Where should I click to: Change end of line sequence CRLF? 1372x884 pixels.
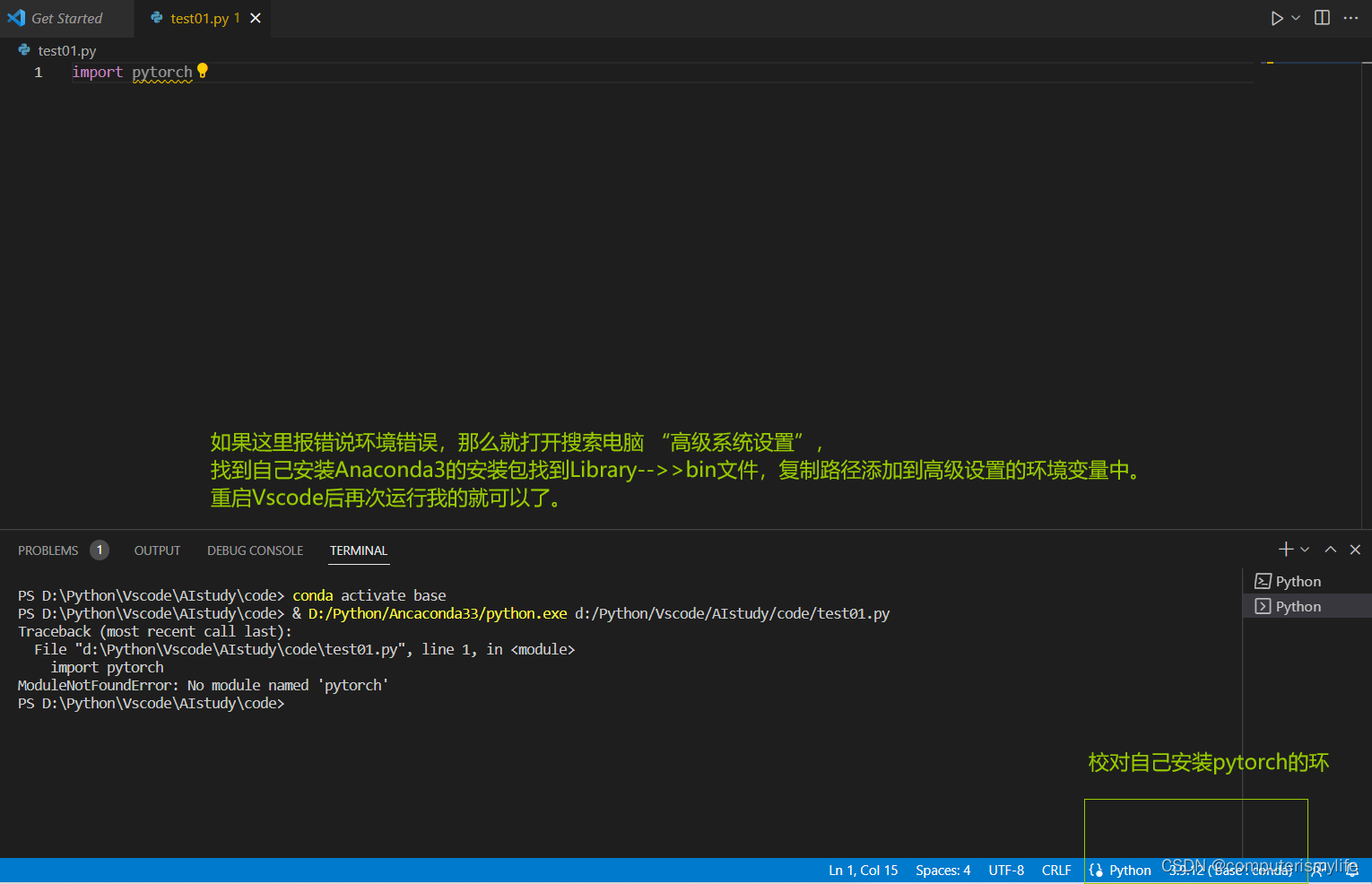[x=1056, y=871]
